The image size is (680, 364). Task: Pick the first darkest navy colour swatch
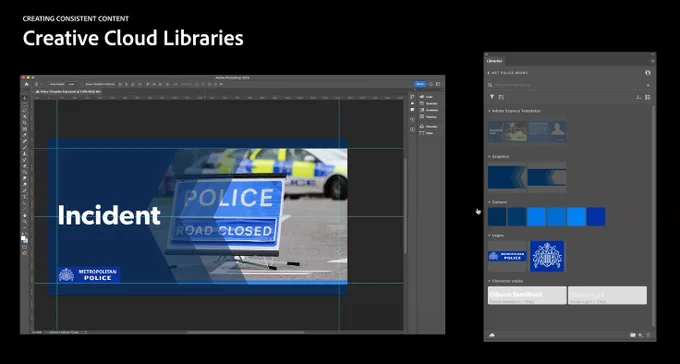pos(497,216)
